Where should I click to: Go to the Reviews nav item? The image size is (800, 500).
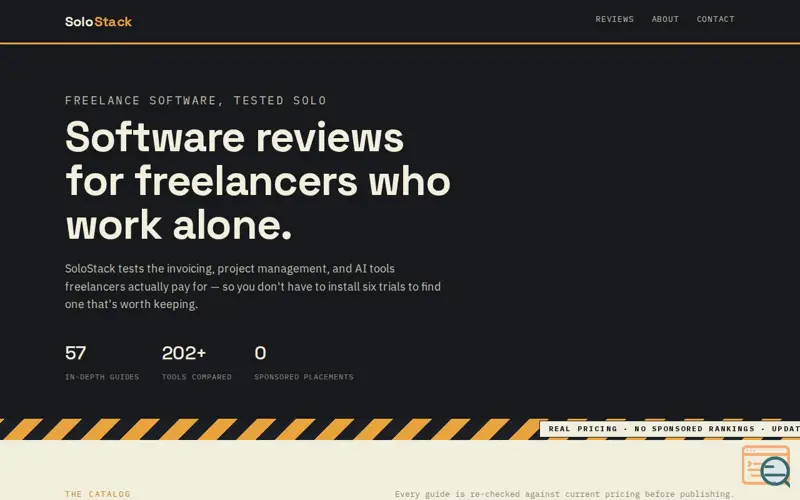614,19
